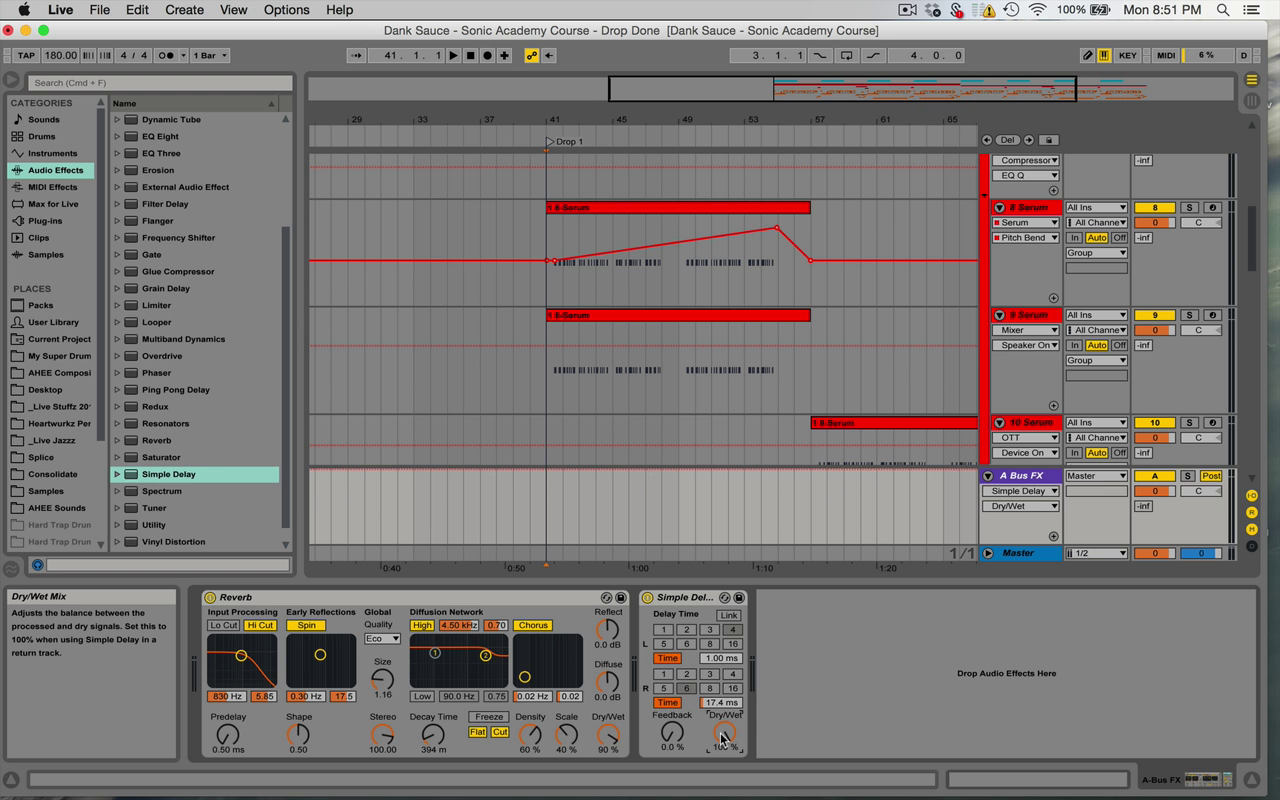Click the Stop transport button

click(471, 55)
